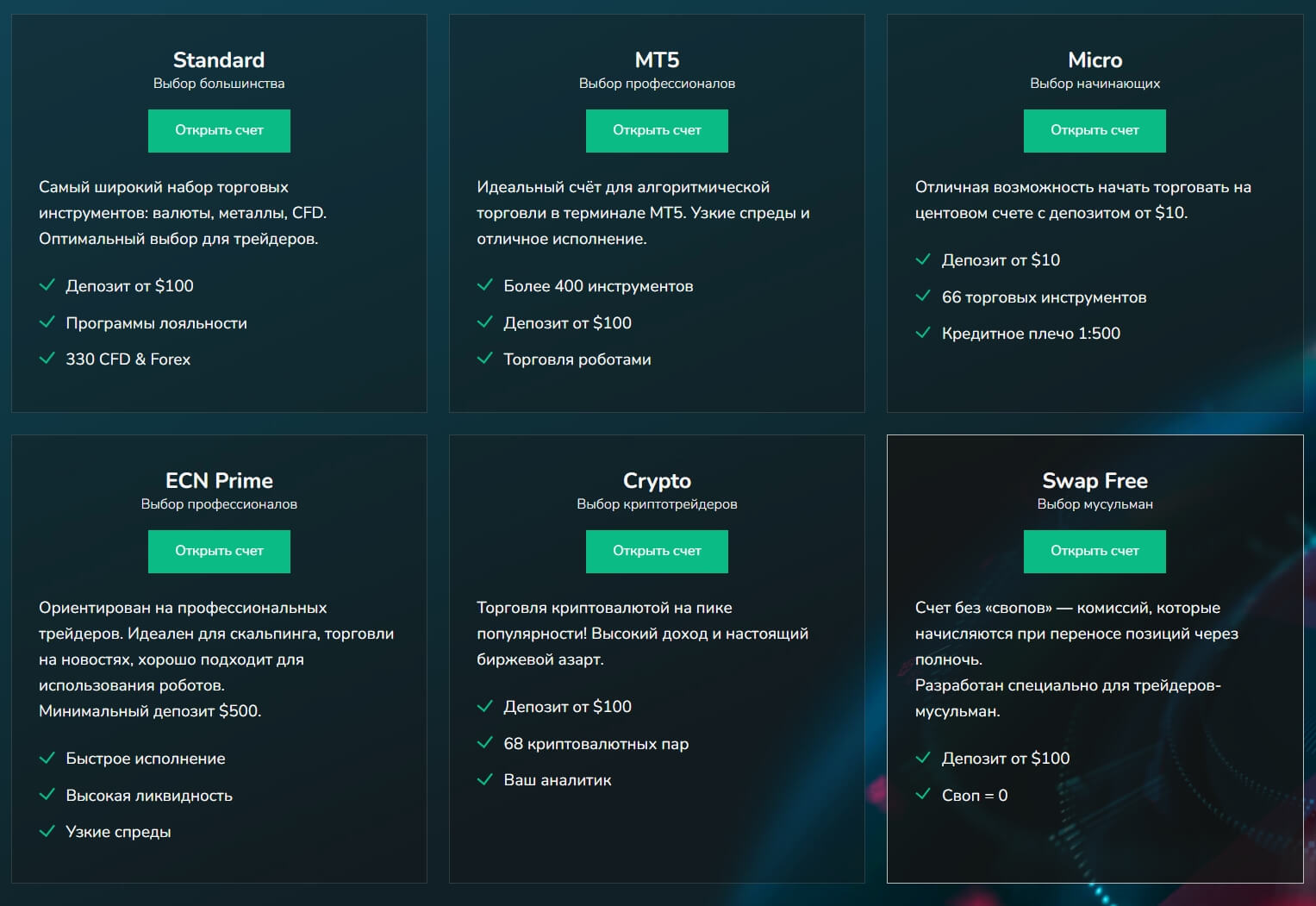Click 'Высокая ликвидность' feature text

click(x=149, y=796)
